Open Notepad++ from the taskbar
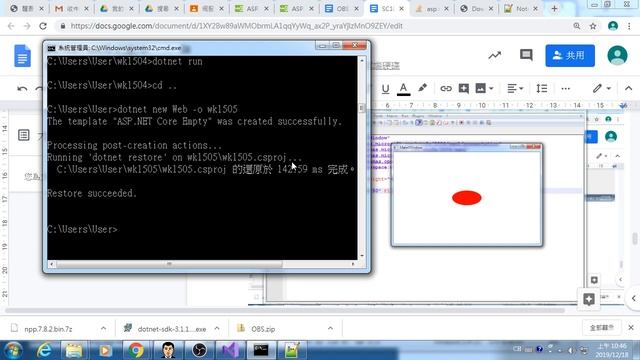The height and width of the screenshot is (360, 640). (291, 350)
